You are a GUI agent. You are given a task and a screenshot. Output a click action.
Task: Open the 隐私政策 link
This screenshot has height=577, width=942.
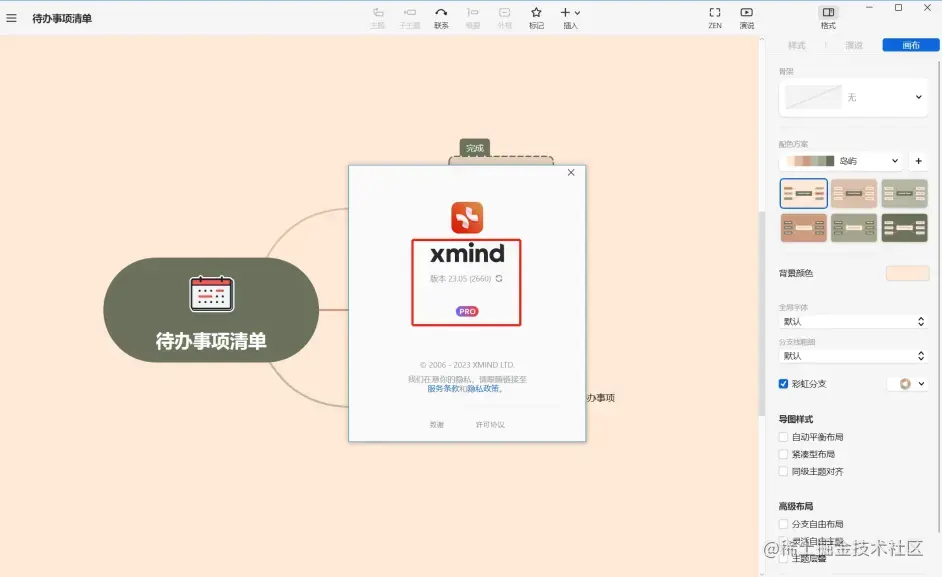483,389
